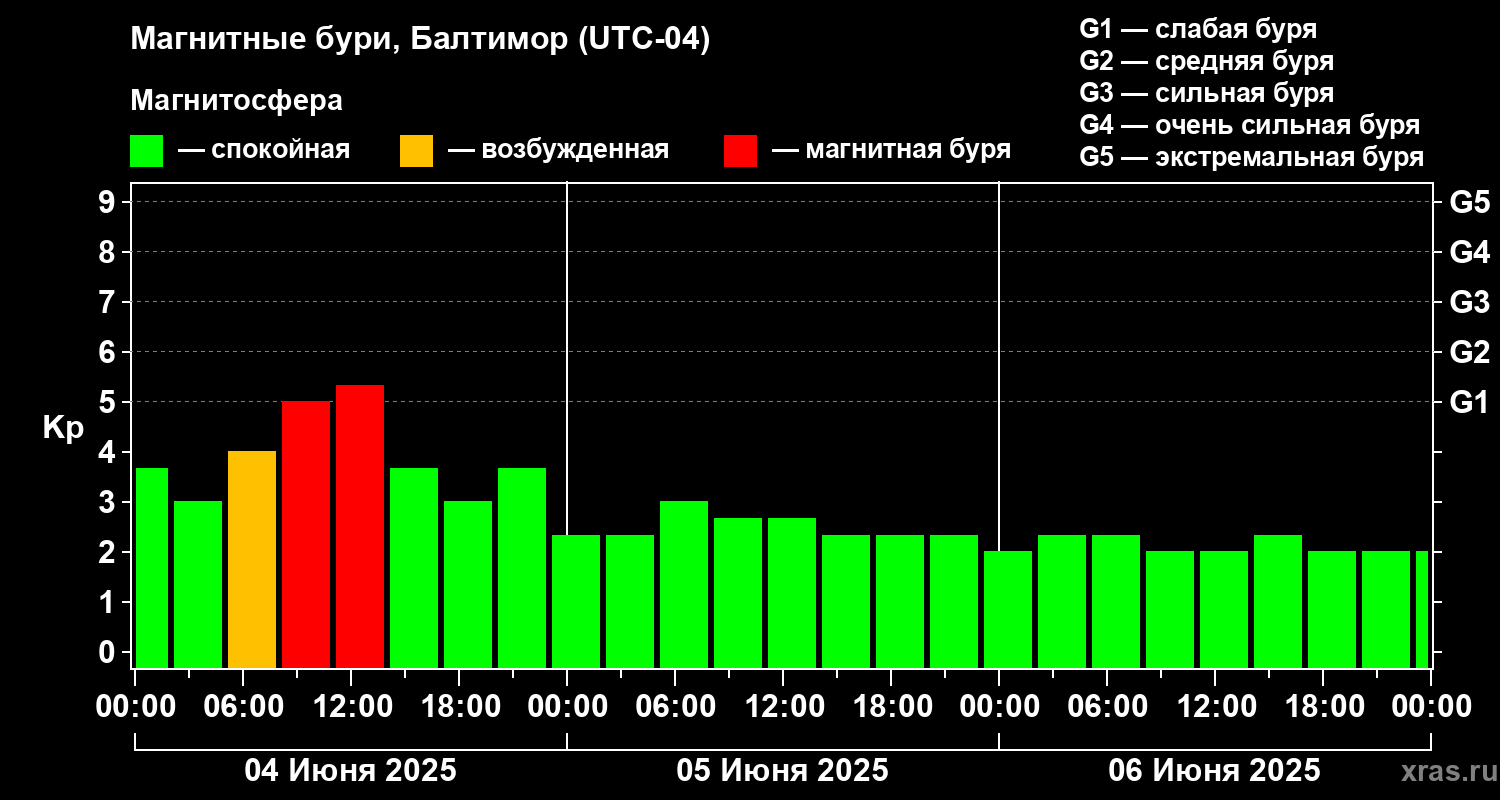1500x800 pixels.
Task: Click the '00:00' label between 04 and 05 June
Action: coord(567,707)
